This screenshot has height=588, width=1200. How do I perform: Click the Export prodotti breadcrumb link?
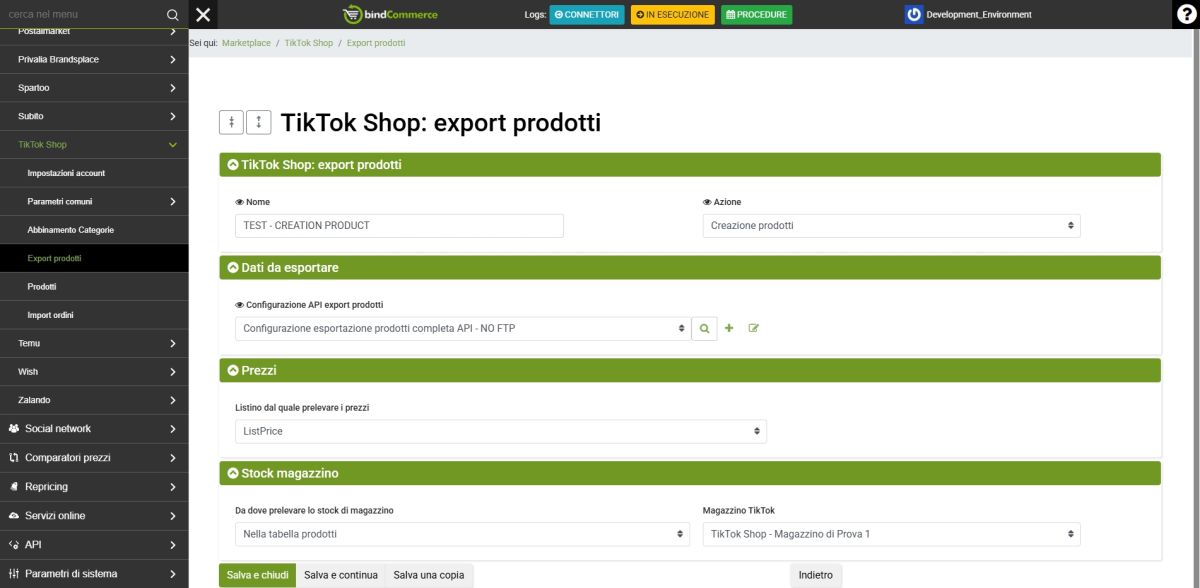point(376,43)
